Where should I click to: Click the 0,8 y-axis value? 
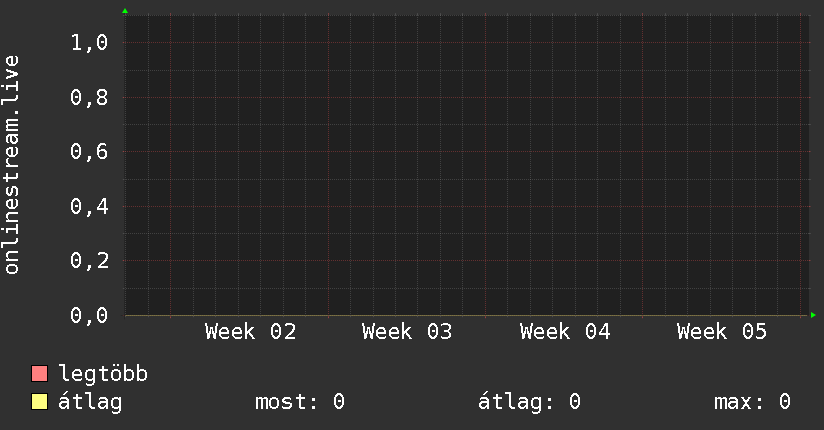(89, 98)
